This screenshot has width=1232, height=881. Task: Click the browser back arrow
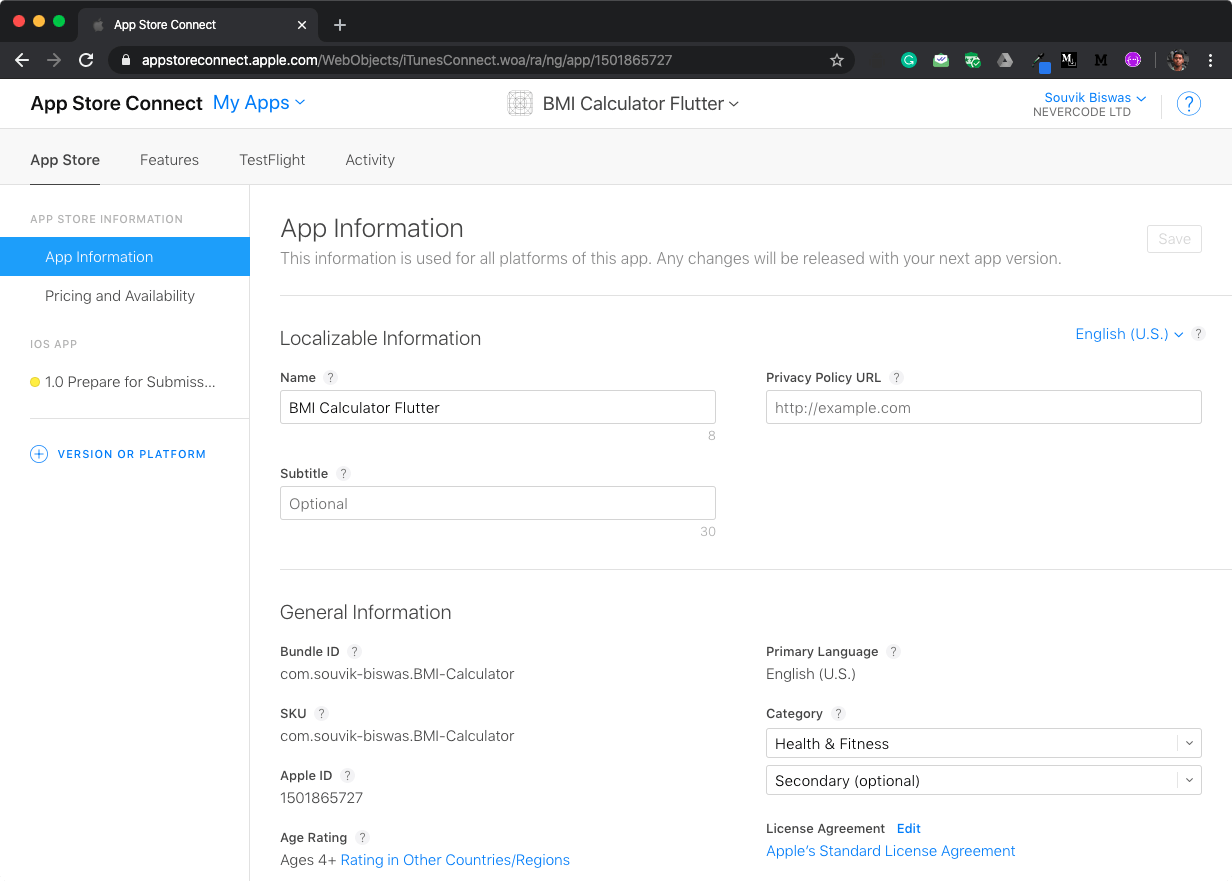tap(22, 60)
